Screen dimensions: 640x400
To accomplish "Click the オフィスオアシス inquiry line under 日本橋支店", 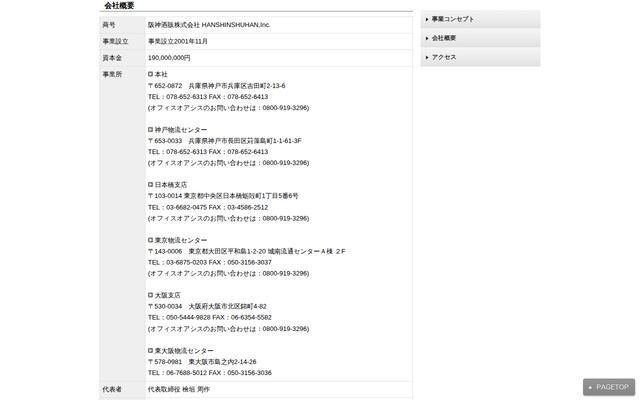I will pos(228,219).
